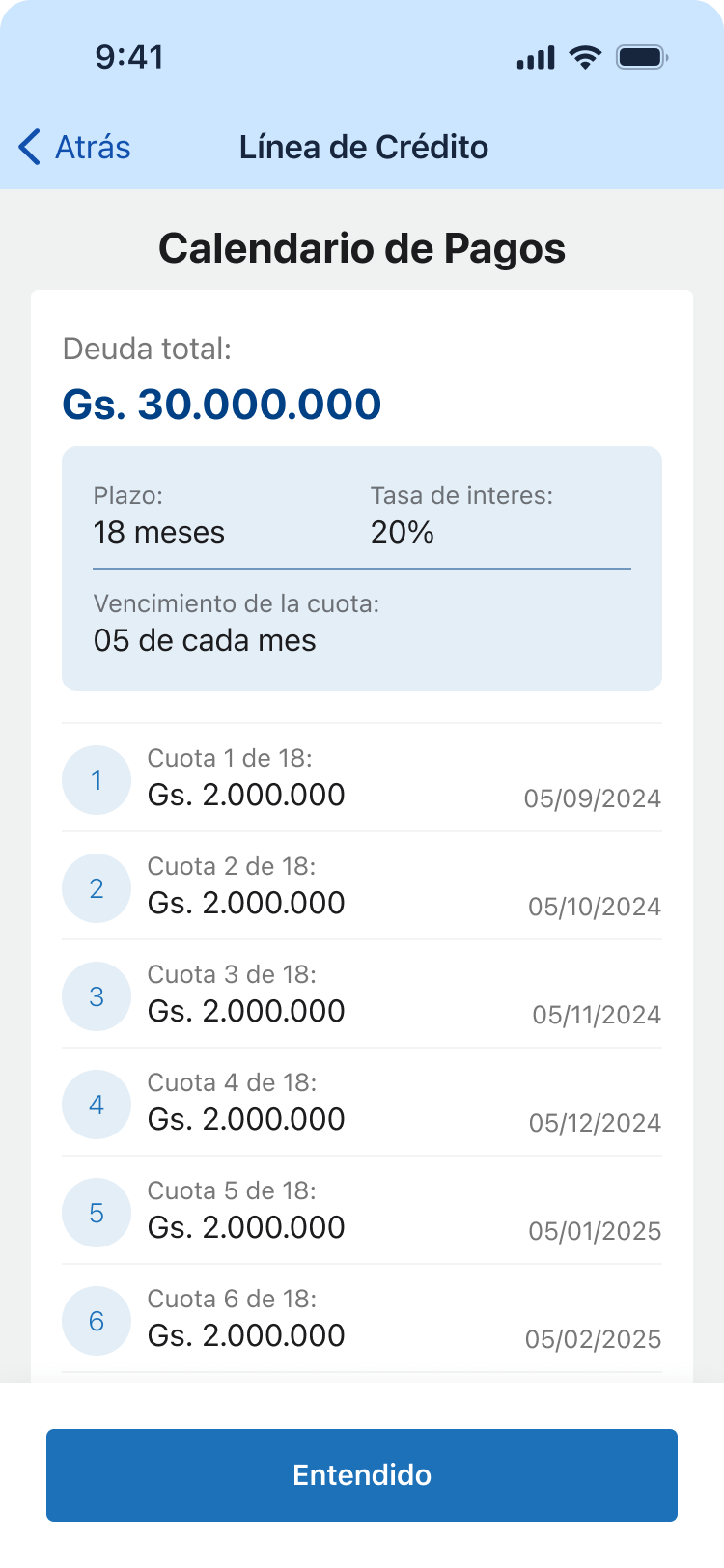Tap the cellular signal bars icon

click(536, 58)
